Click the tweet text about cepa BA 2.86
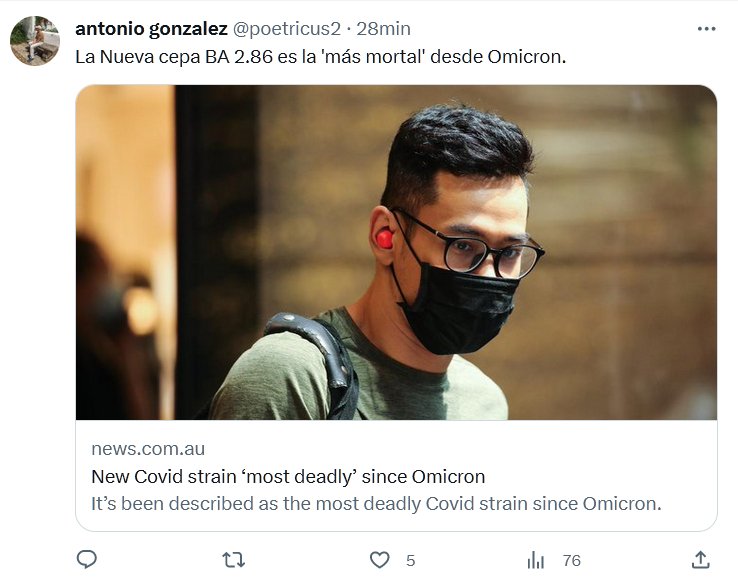 tap(321, 57)
